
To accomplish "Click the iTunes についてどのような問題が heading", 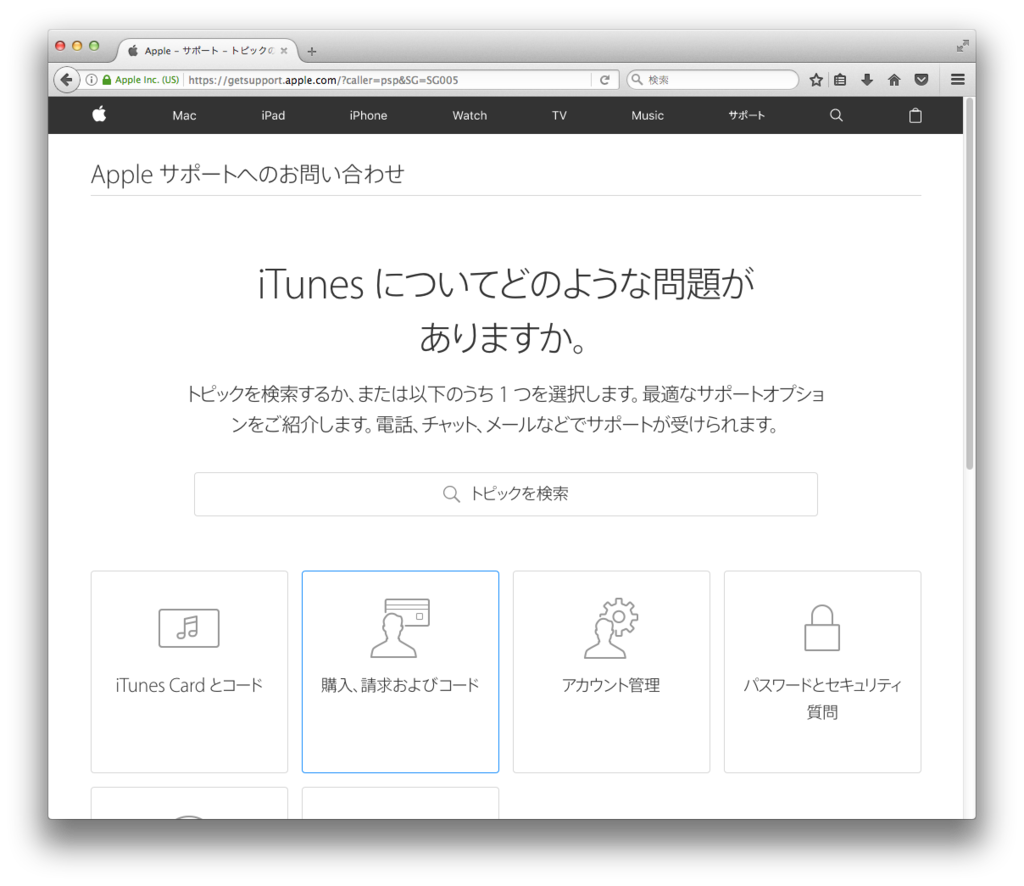I will (505, 285).
